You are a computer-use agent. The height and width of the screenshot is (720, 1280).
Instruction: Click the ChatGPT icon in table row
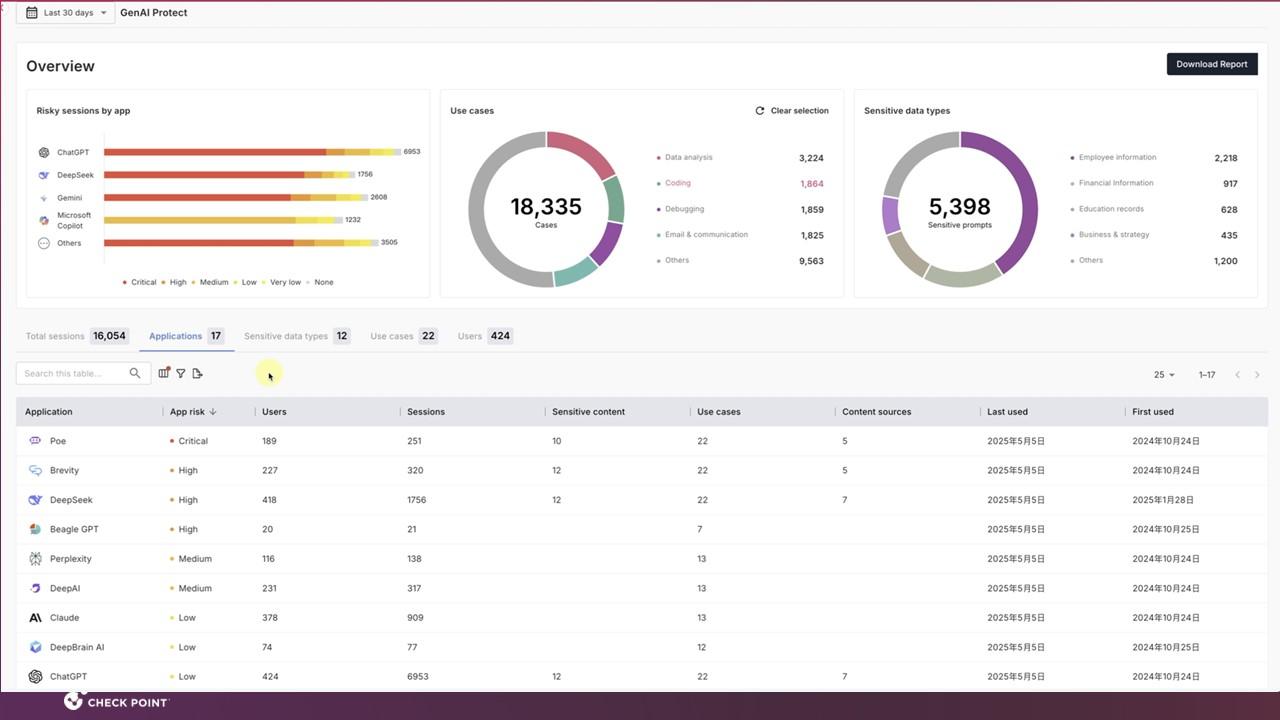tap(35, 677)
